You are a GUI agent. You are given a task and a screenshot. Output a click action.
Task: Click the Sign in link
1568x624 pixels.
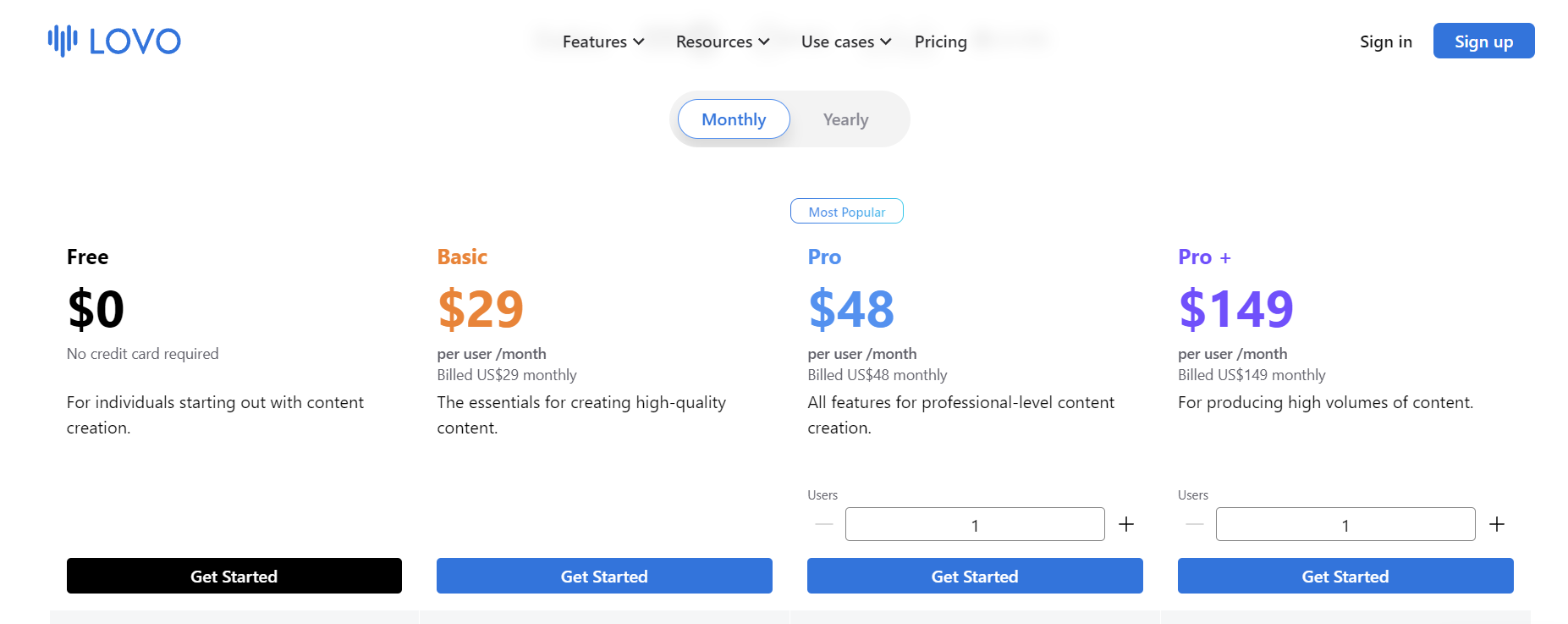click(1385, 41)
